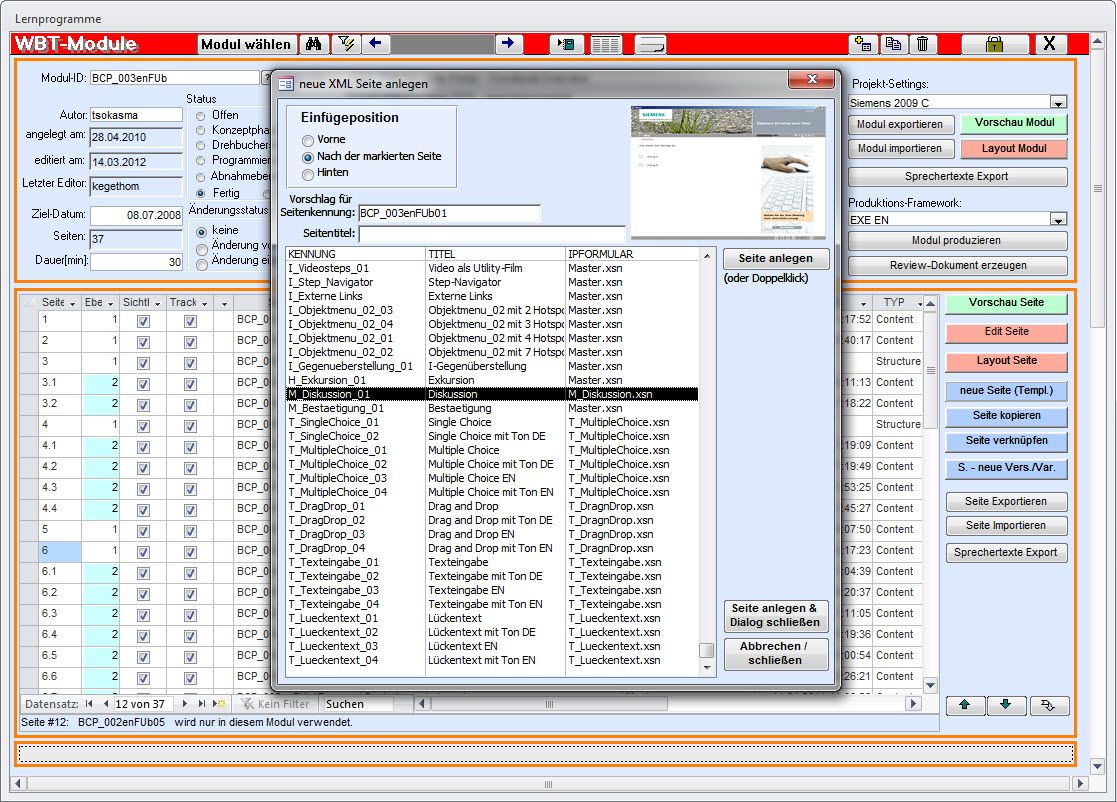
Task: Open the Projekt-Settings dropdown
Action: click(x=1058, y=102)
